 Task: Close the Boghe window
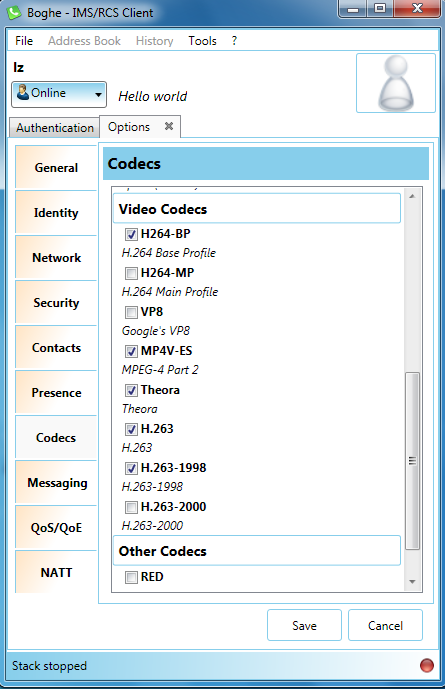point(417,9)
